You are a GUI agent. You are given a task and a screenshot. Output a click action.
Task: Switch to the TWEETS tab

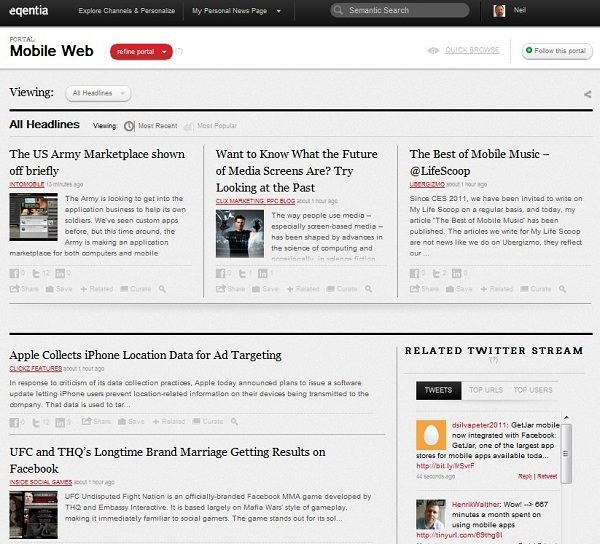pos(439,390)
